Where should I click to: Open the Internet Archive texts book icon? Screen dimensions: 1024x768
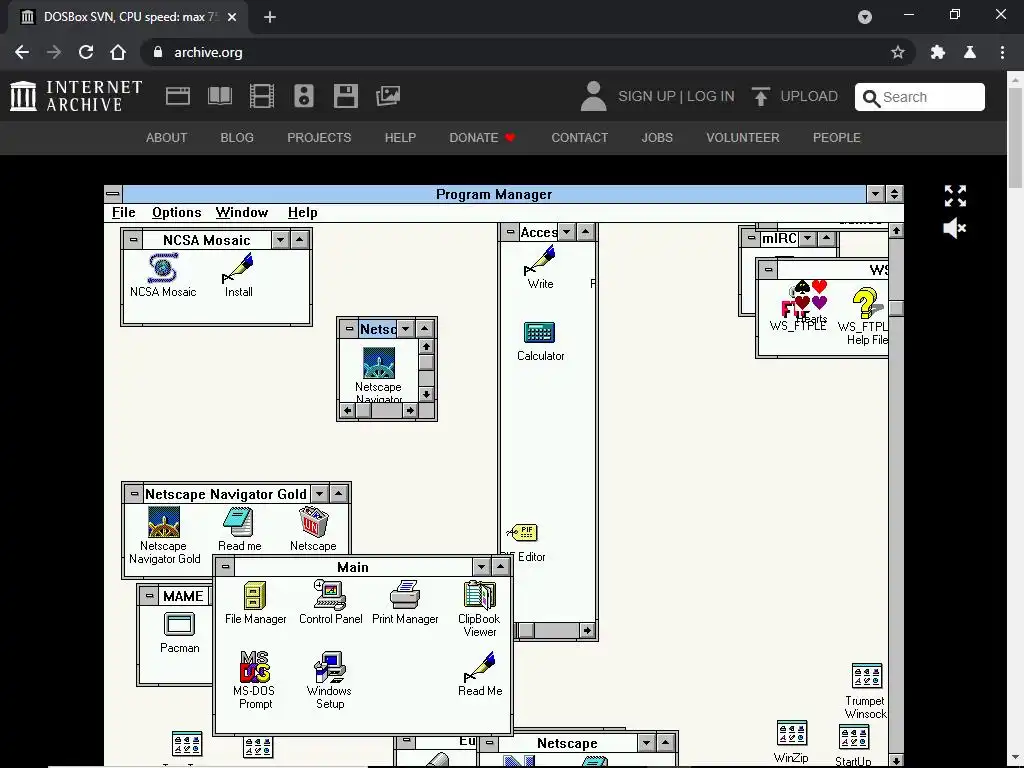click(219, 96)
